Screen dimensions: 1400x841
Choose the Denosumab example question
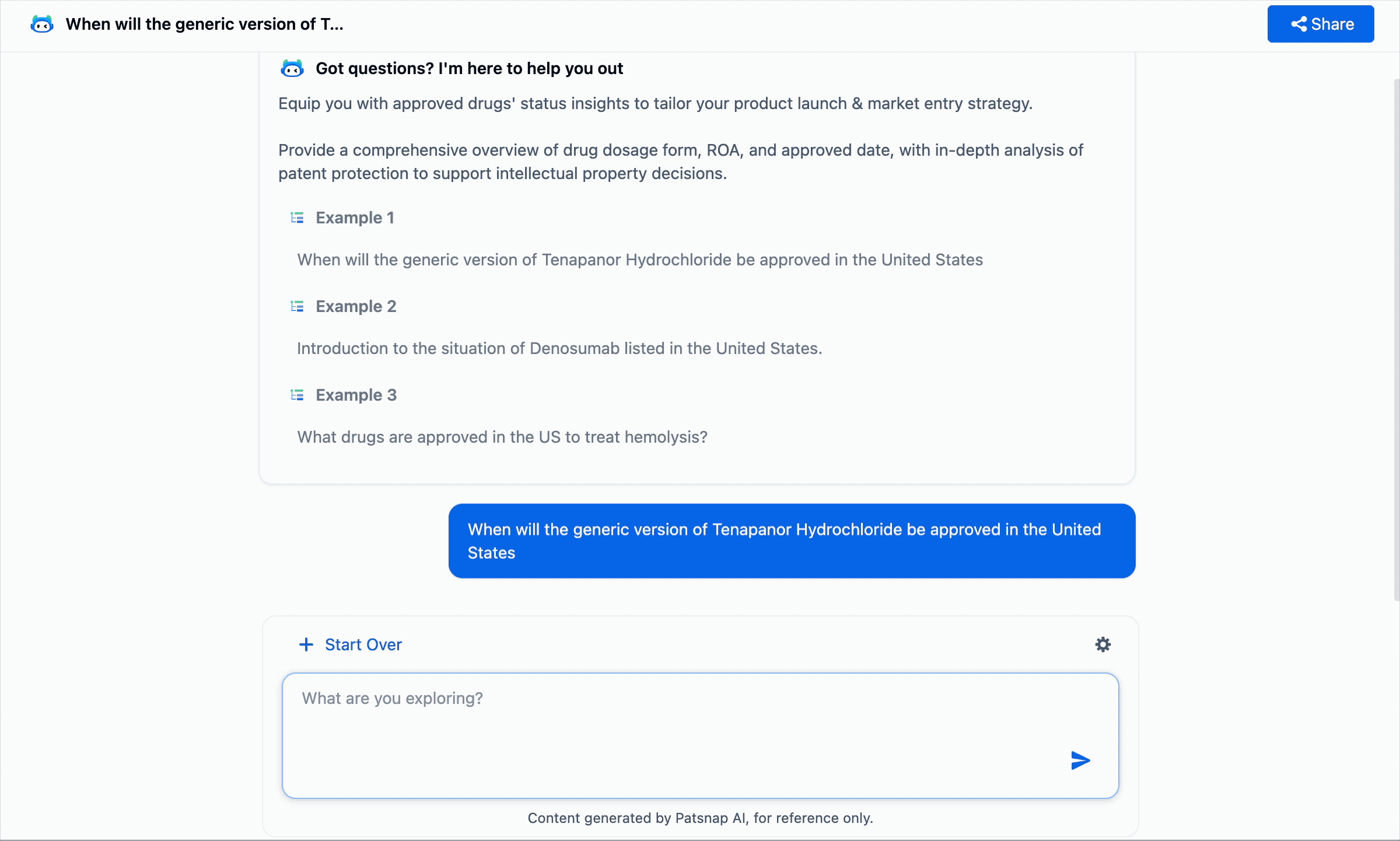click(x=559, y=349)
